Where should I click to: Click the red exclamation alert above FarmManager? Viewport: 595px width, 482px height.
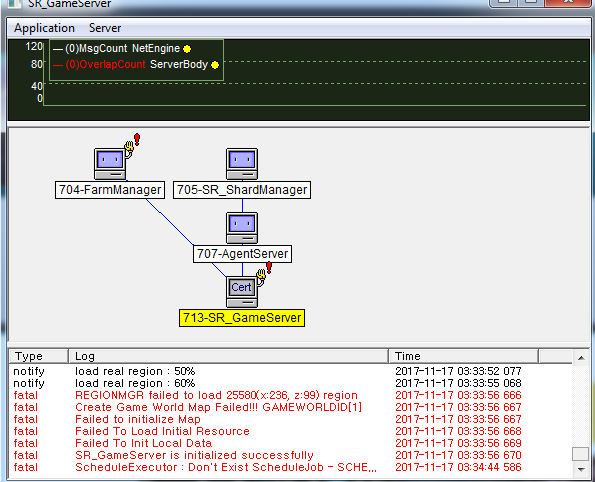point(137,139)
